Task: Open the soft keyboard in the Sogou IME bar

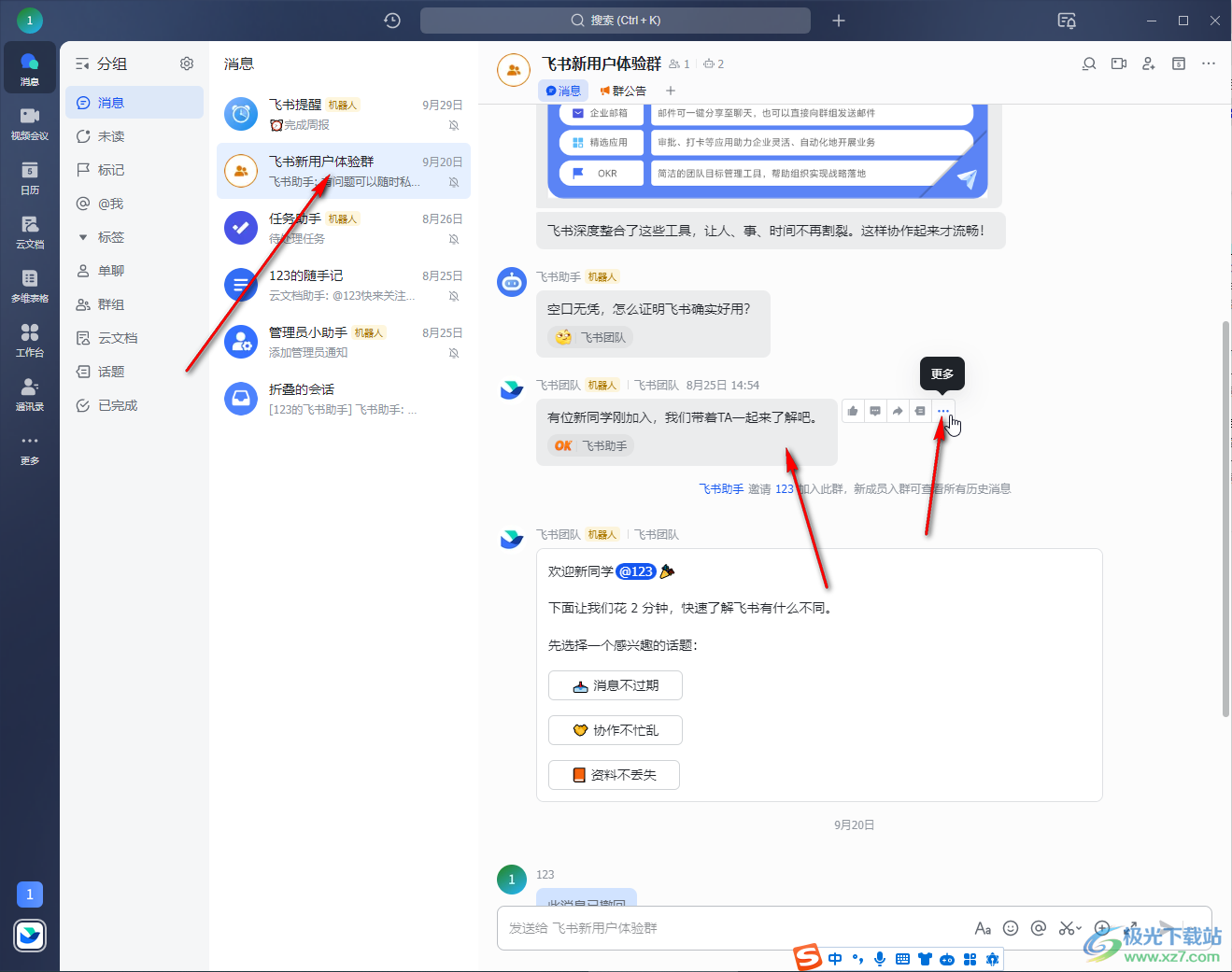Action: [x=902, y=959]
